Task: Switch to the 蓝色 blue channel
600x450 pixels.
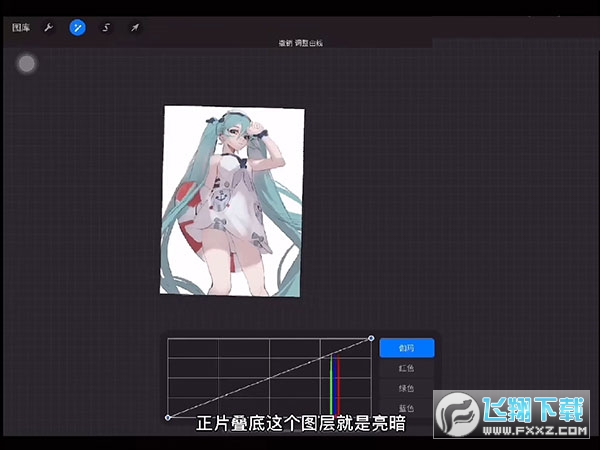Action: click(407, 408)
